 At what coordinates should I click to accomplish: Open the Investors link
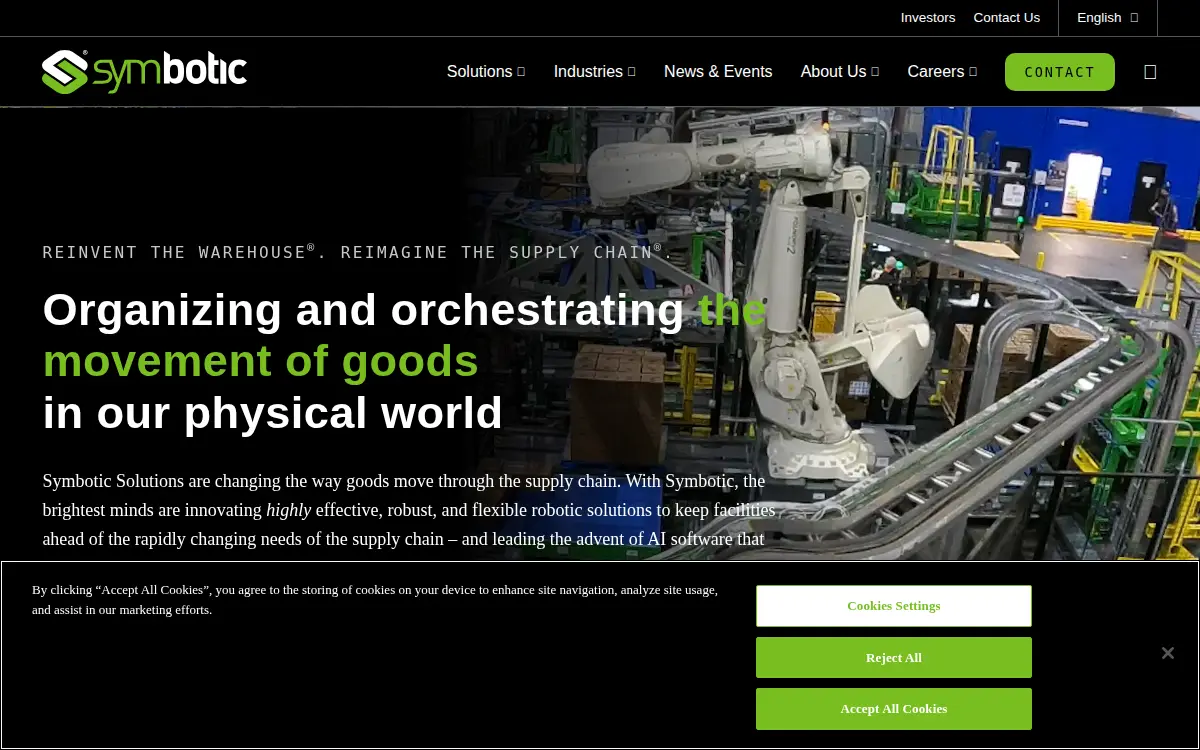[928, 18]
